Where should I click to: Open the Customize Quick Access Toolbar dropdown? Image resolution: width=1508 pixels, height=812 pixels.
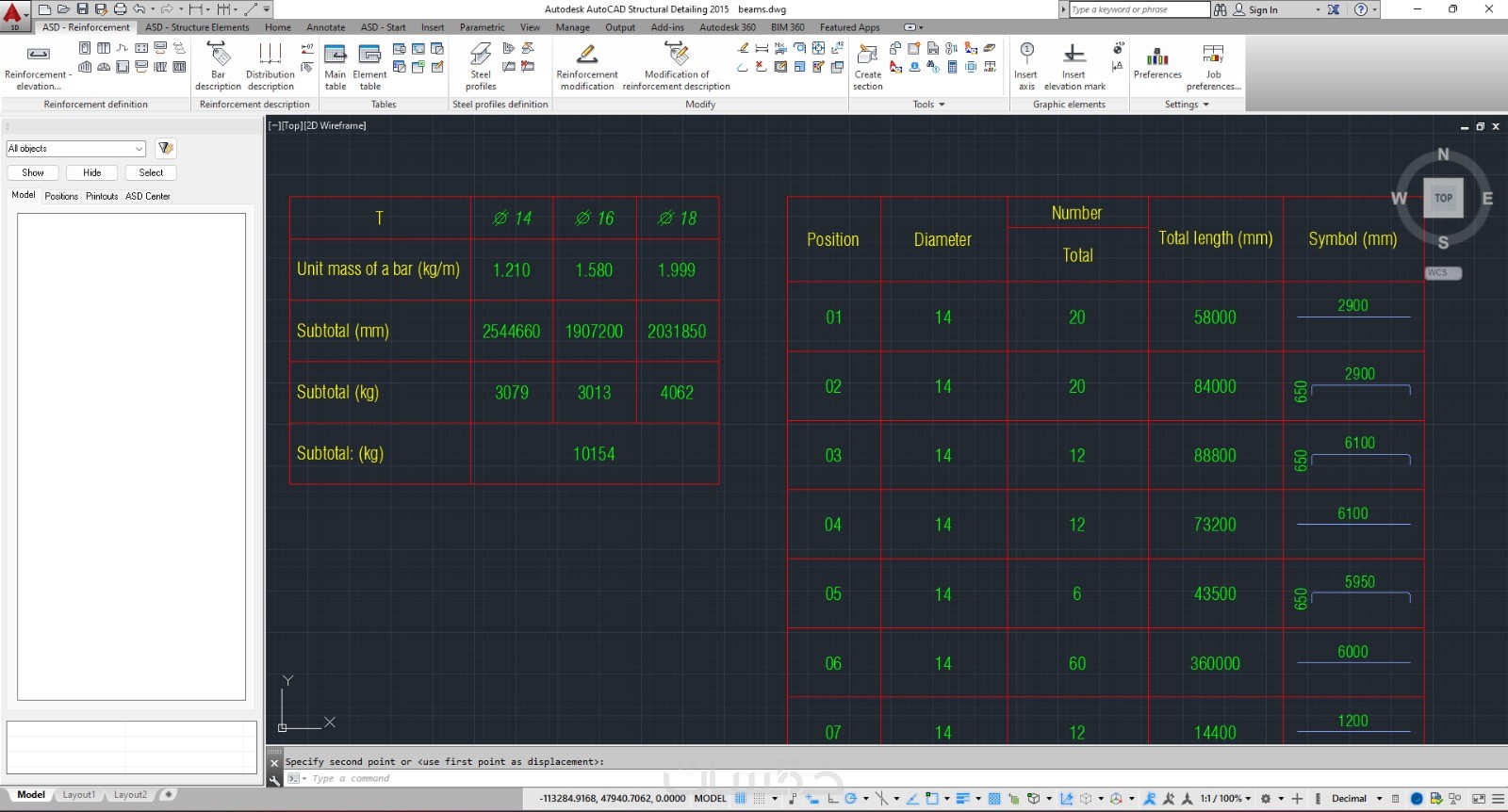pos(267,9)
